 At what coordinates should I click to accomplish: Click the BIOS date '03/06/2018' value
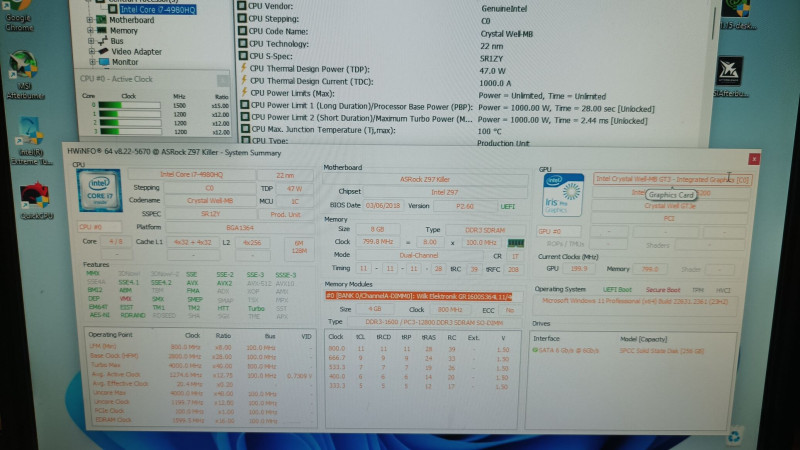[383, 206]
